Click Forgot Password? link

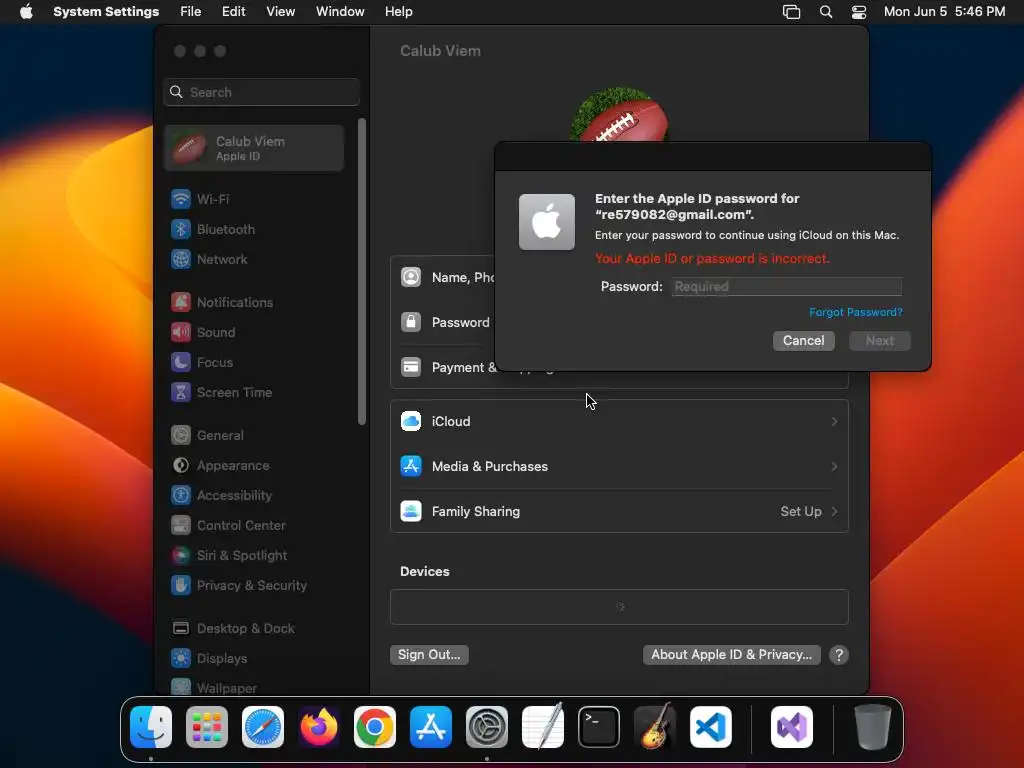point(856,312)
